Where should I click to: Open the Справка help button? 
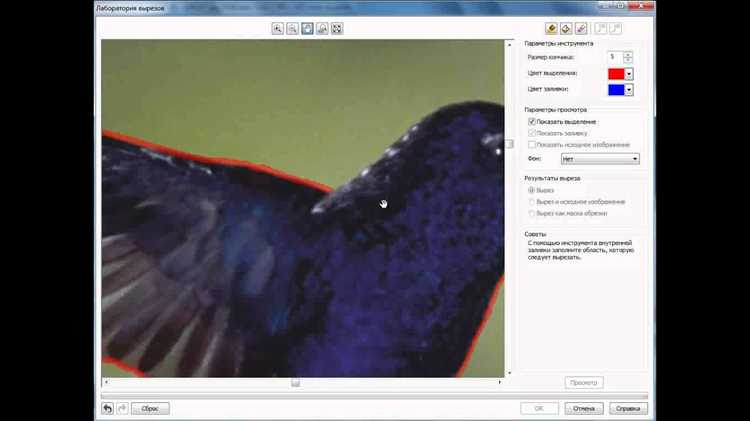tap(628, 409)
